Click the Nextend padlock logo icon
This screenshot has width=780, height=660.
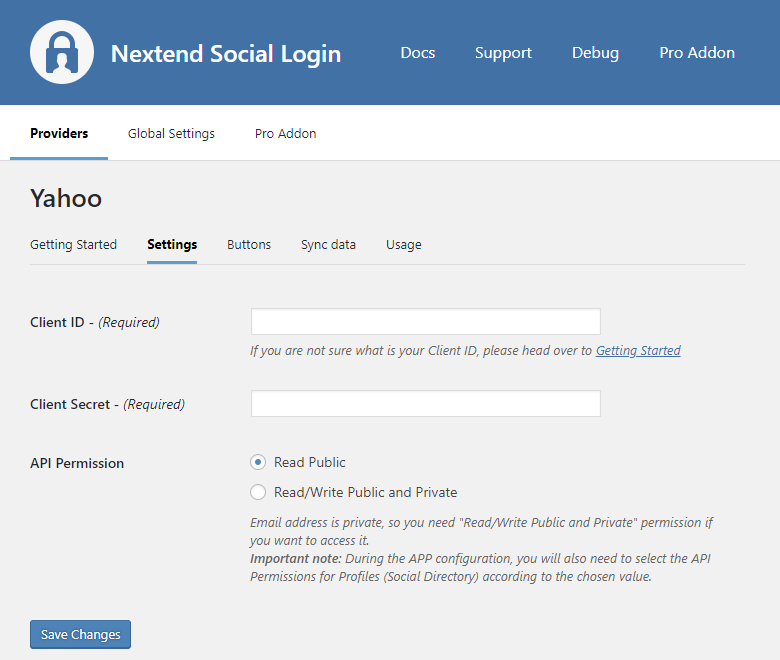coord(62,53)
